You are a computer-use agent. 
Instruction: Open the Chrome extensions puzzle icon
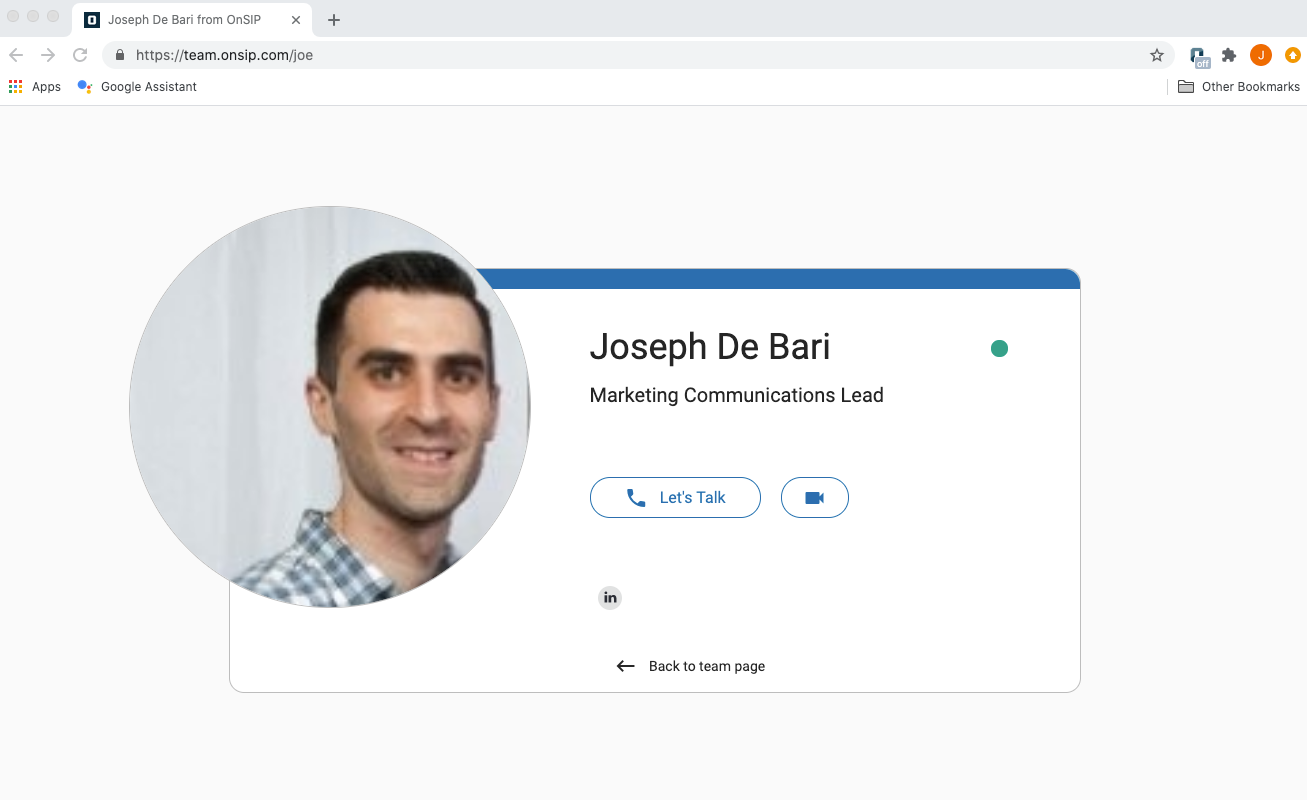pos(1229,55)
